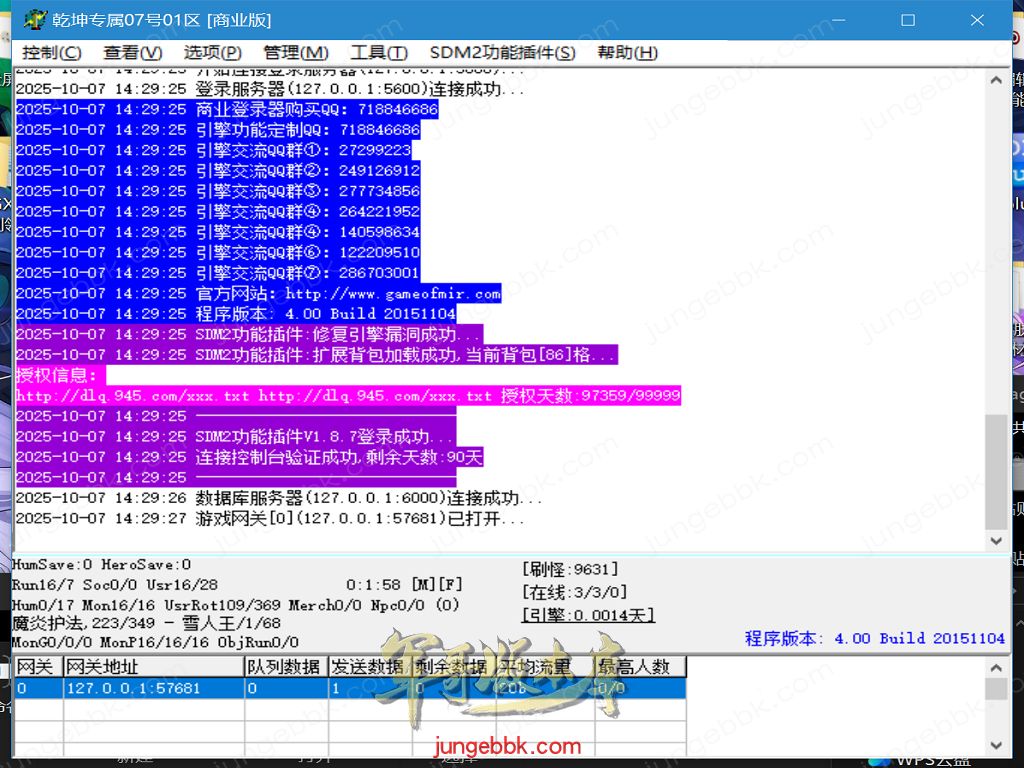Click the 最高人数 column header
The width and height of the screenshot is (1024, 768).
click(x=640, y=667)
